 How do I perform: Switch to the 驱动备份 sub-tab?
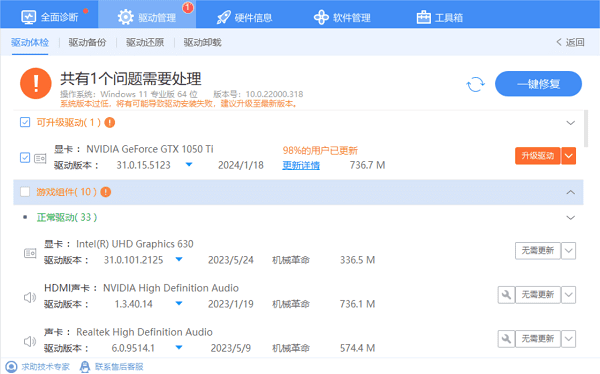[x=87, y=42]
